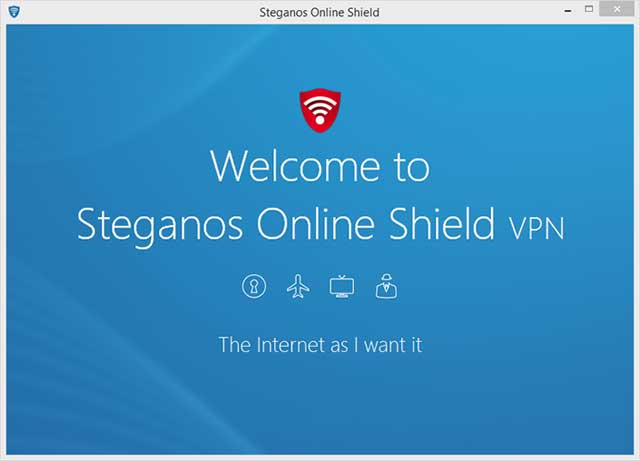Screen dimensions: 640x461
Task: Click the VPN label beside Shield
Action: [x=536, y=229]
